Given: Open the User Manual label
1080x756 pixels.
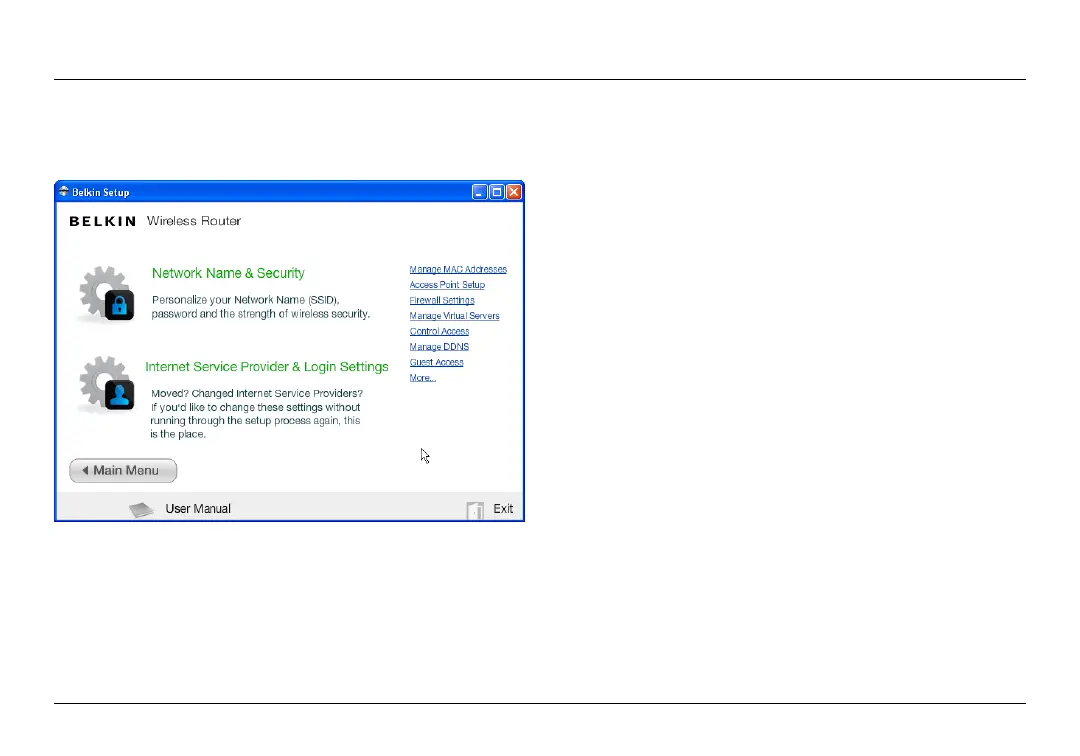Looking at the screenshot, I should point(198,509).
